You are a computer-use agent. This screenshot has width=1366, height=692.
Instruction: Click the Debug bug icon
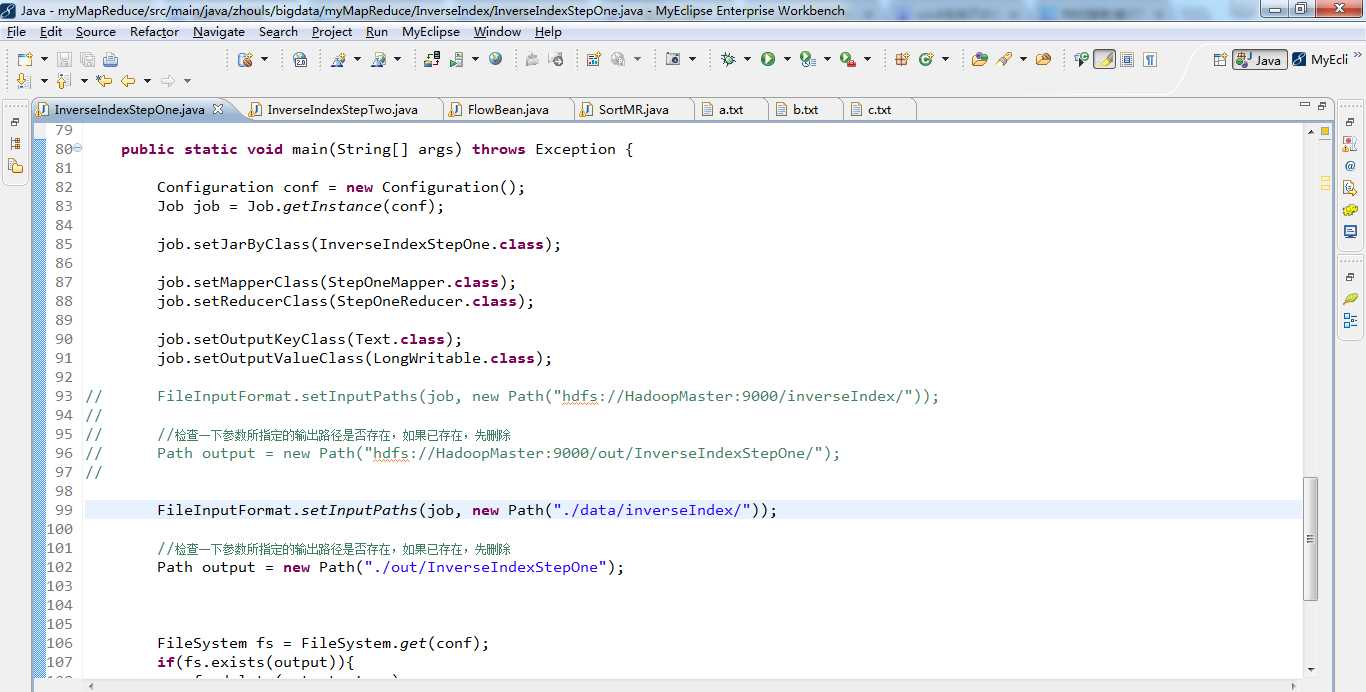pos(728,60)
